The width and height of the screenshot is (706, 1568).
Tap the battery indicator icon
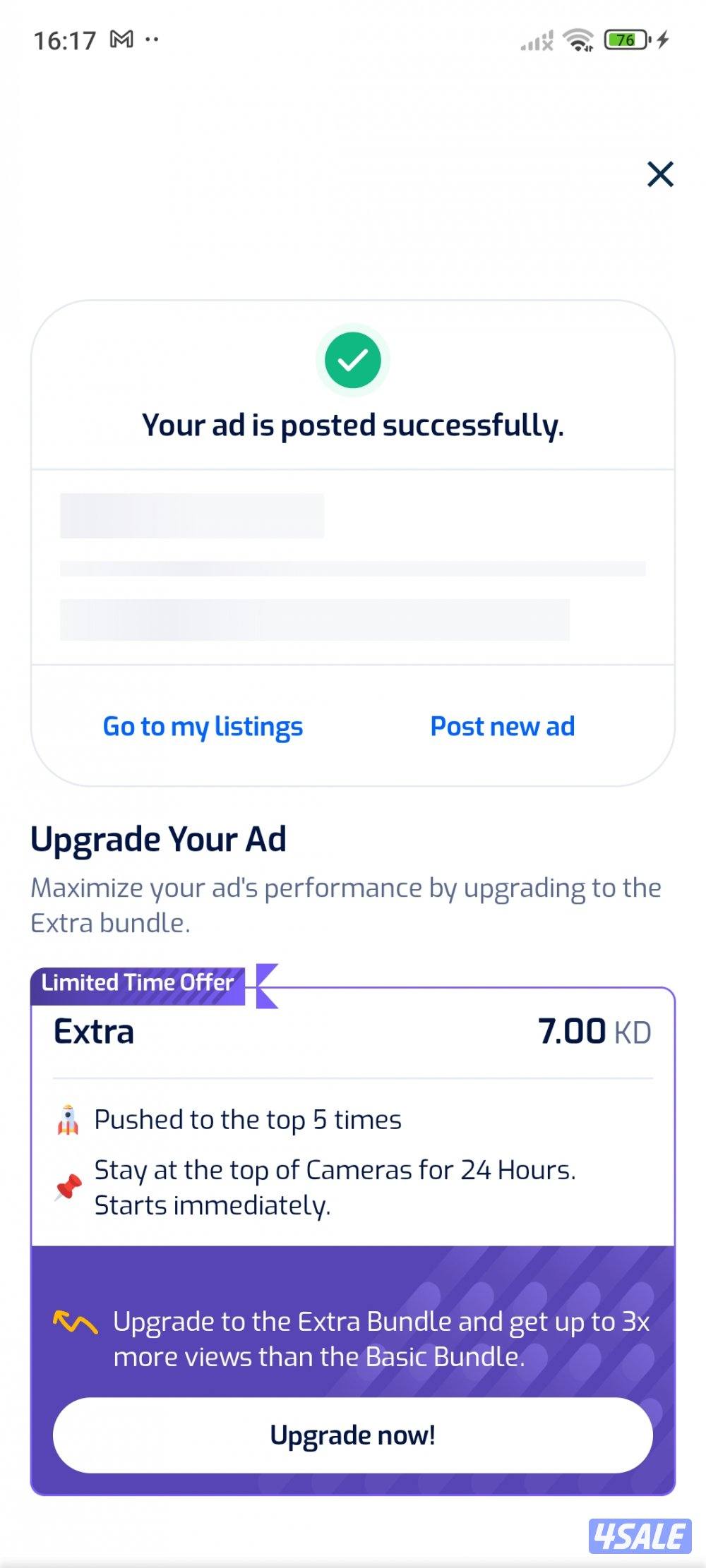point(627,40)
